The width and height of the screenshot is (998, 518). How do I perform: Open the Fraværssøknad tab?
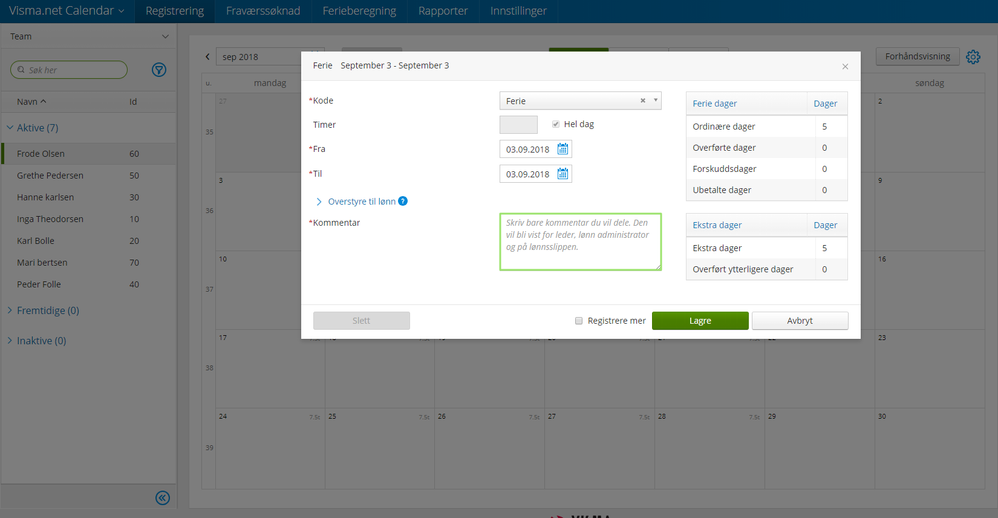tap(263, 11)
